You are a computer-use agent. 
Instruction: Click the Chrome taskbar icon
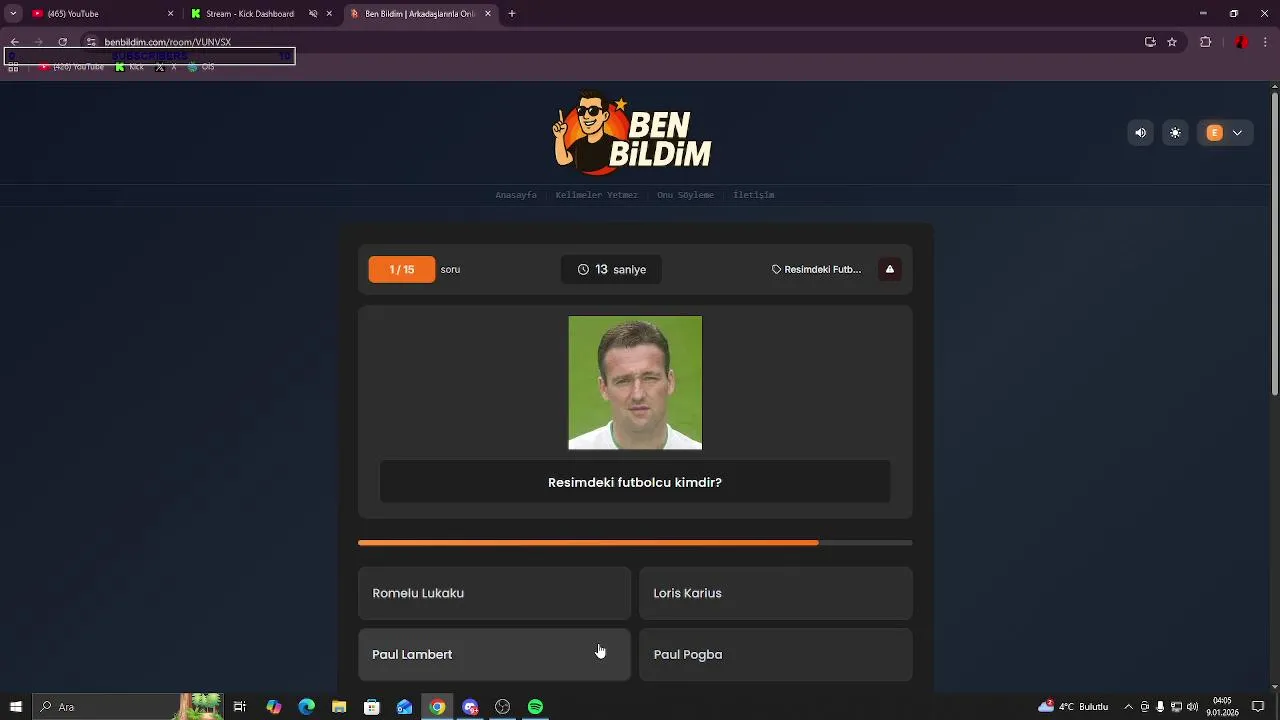[437, 707]
